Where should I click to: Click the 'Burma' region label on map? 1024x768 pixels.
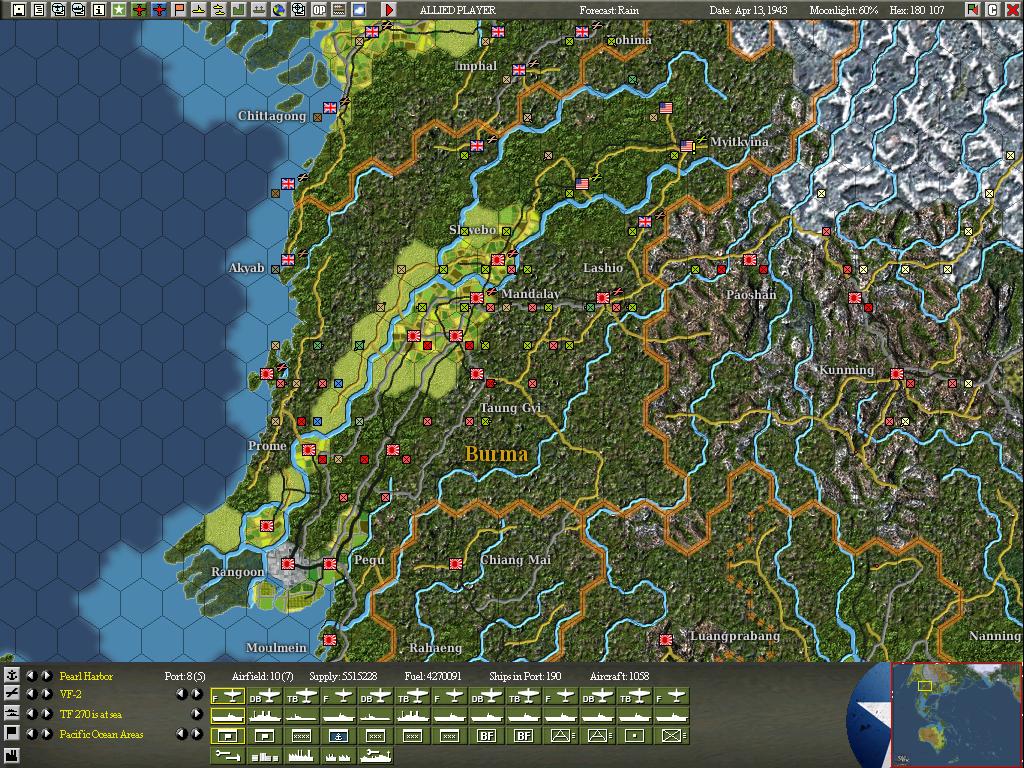click(496, 454)
